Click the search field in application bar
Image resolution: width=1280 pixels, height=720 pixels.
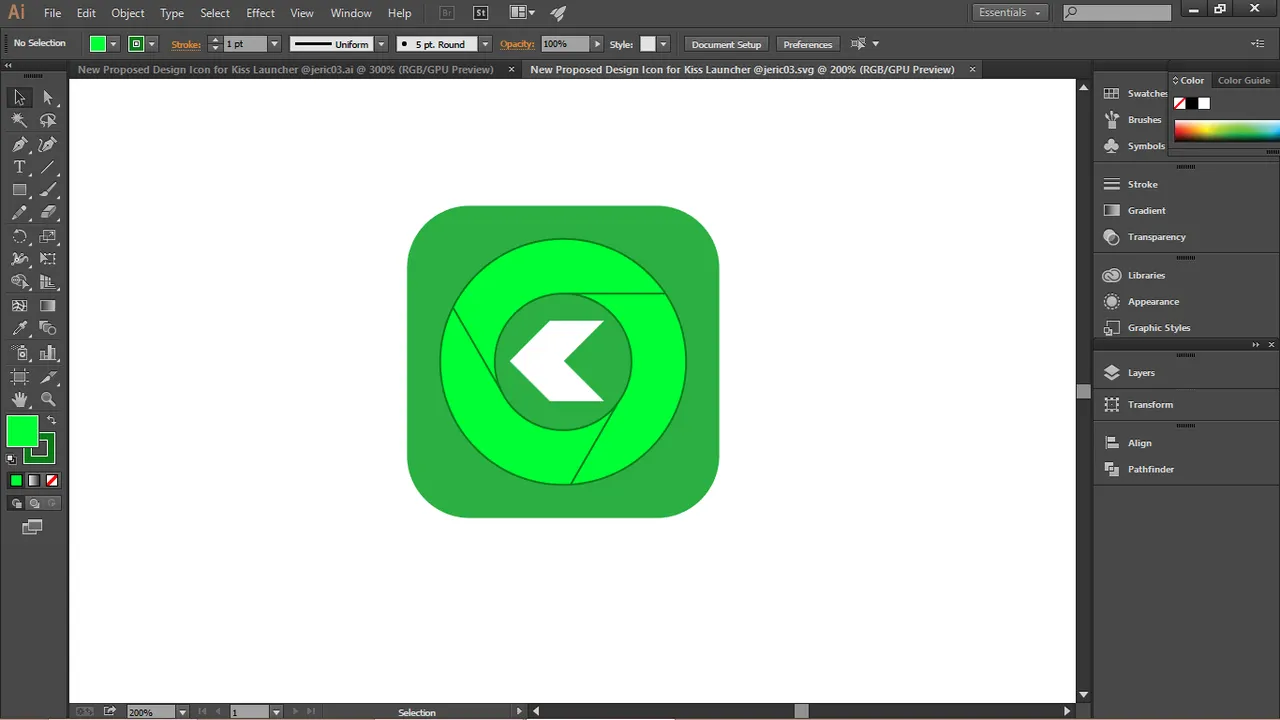point(1117,13)
